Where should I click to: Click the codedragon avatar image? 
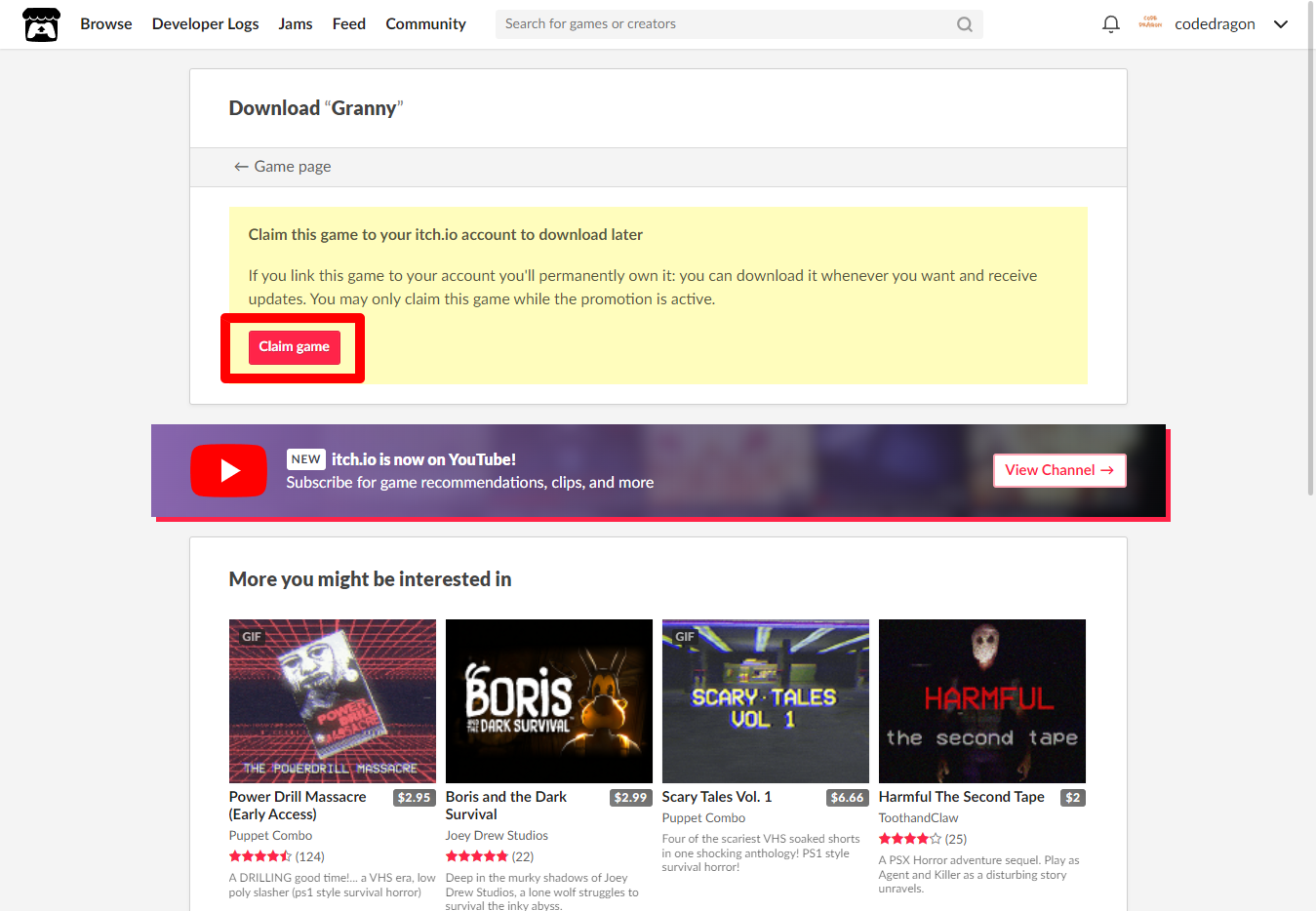coord(1150,23)
